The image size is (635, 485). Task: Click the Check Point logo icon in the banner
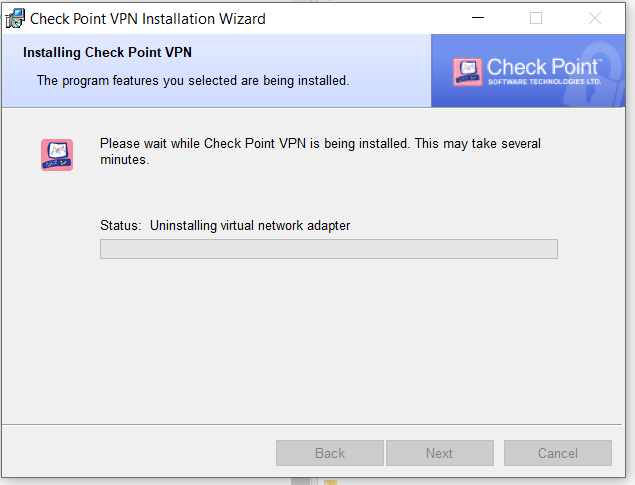point(467,71)
